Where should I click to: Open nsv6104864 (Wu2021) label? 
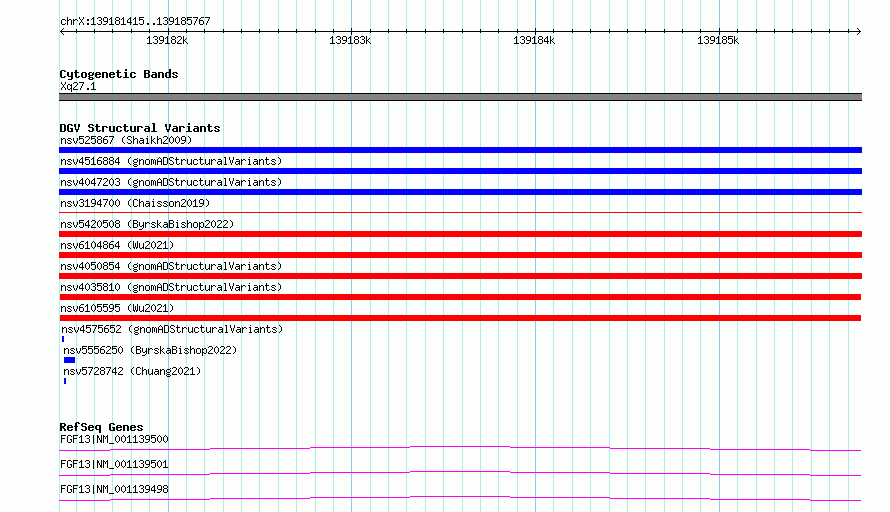pos(117,245)
